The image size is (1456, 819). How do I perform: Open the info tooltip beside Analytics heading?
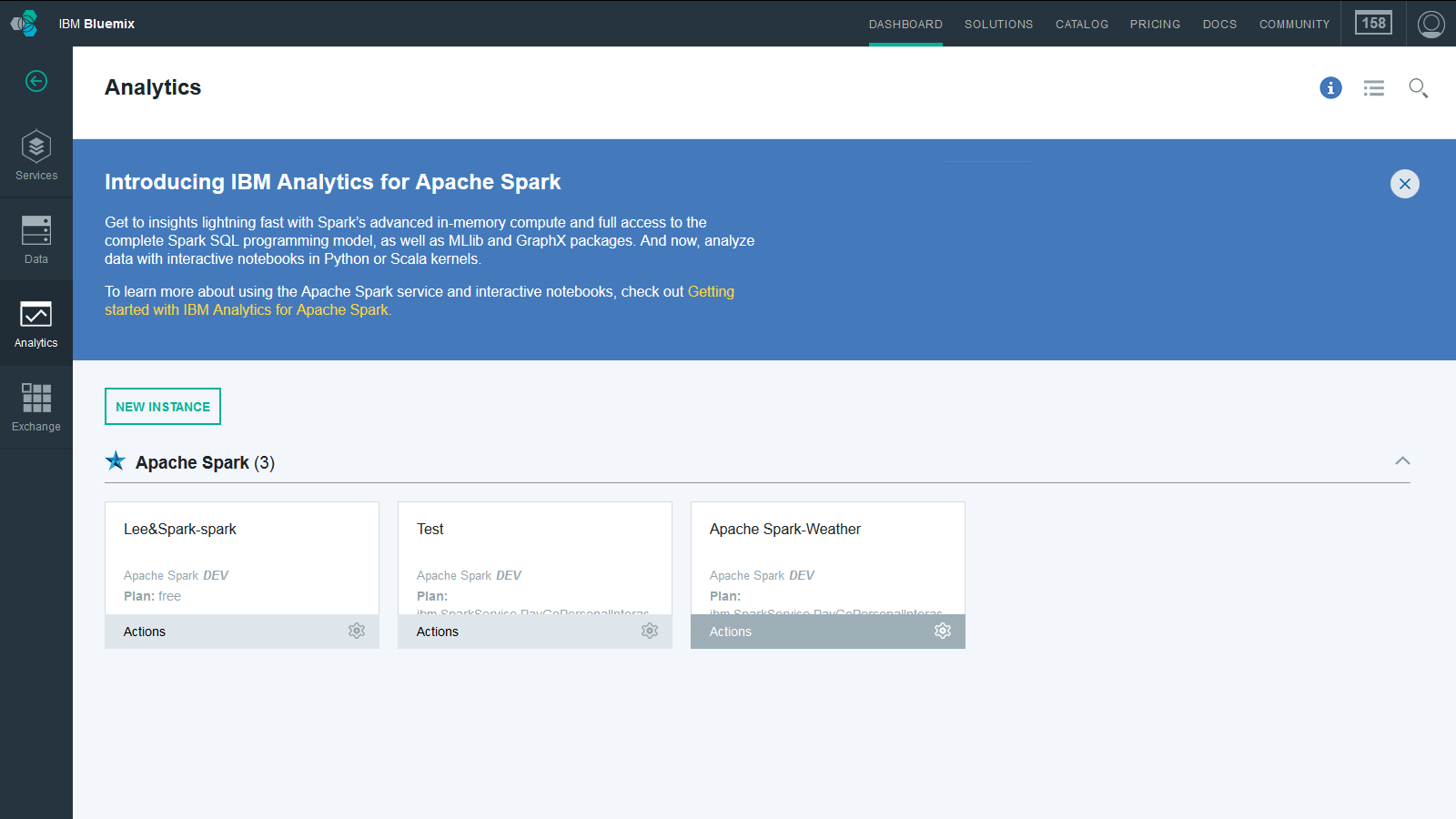click(x=1330, y=87)
